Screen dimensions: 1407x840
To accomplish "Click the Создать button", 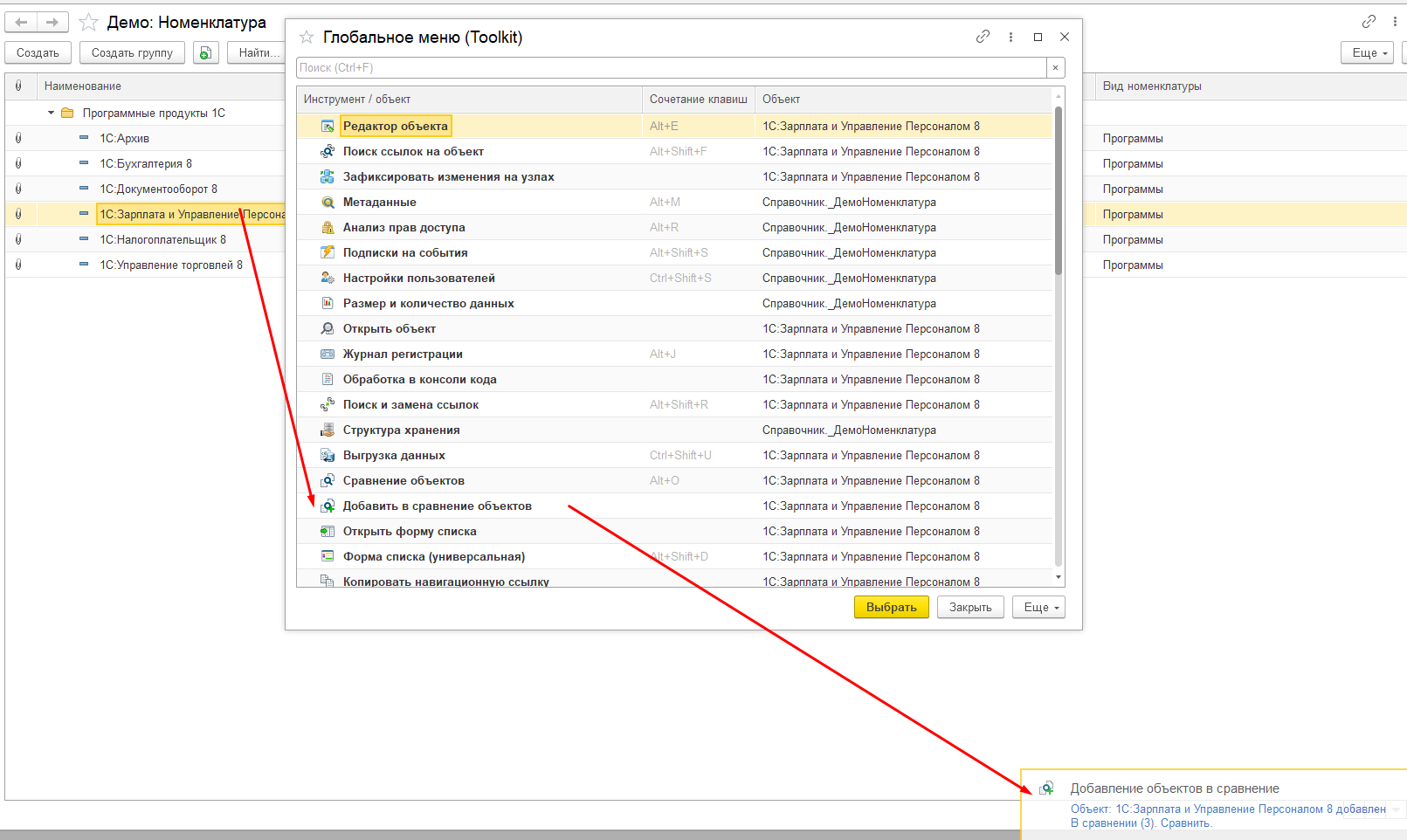I will pyautogui.click(x=38, y=53).
